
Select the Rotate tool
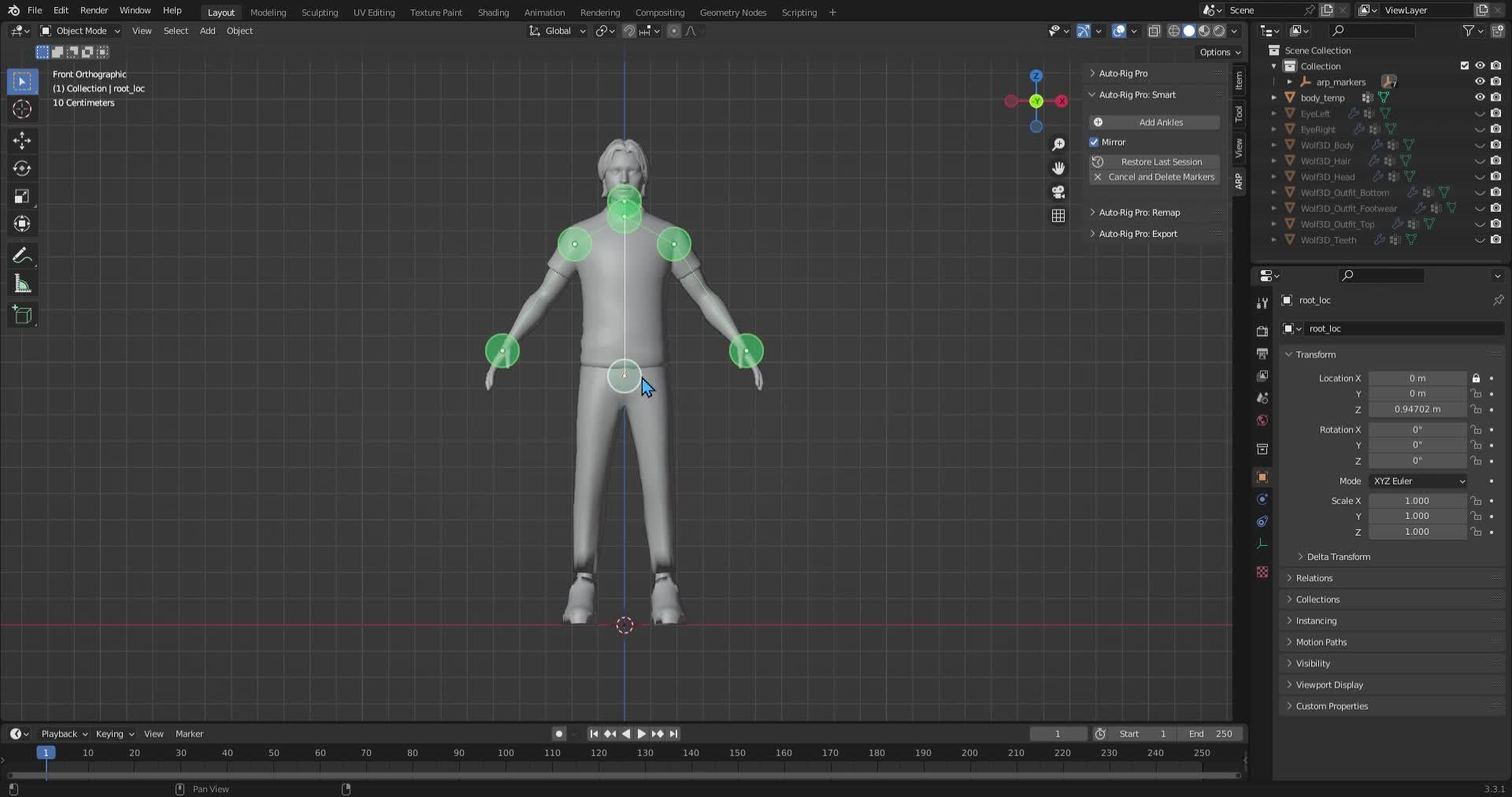coord(22,169)
